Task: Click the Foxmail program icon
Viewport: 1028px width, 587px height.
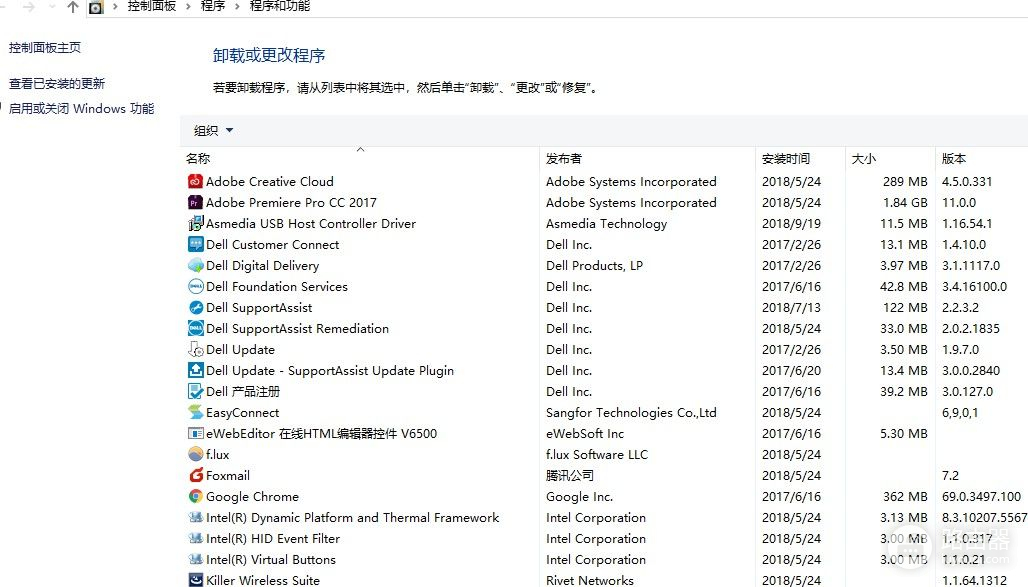Action: tap(195, 476)
